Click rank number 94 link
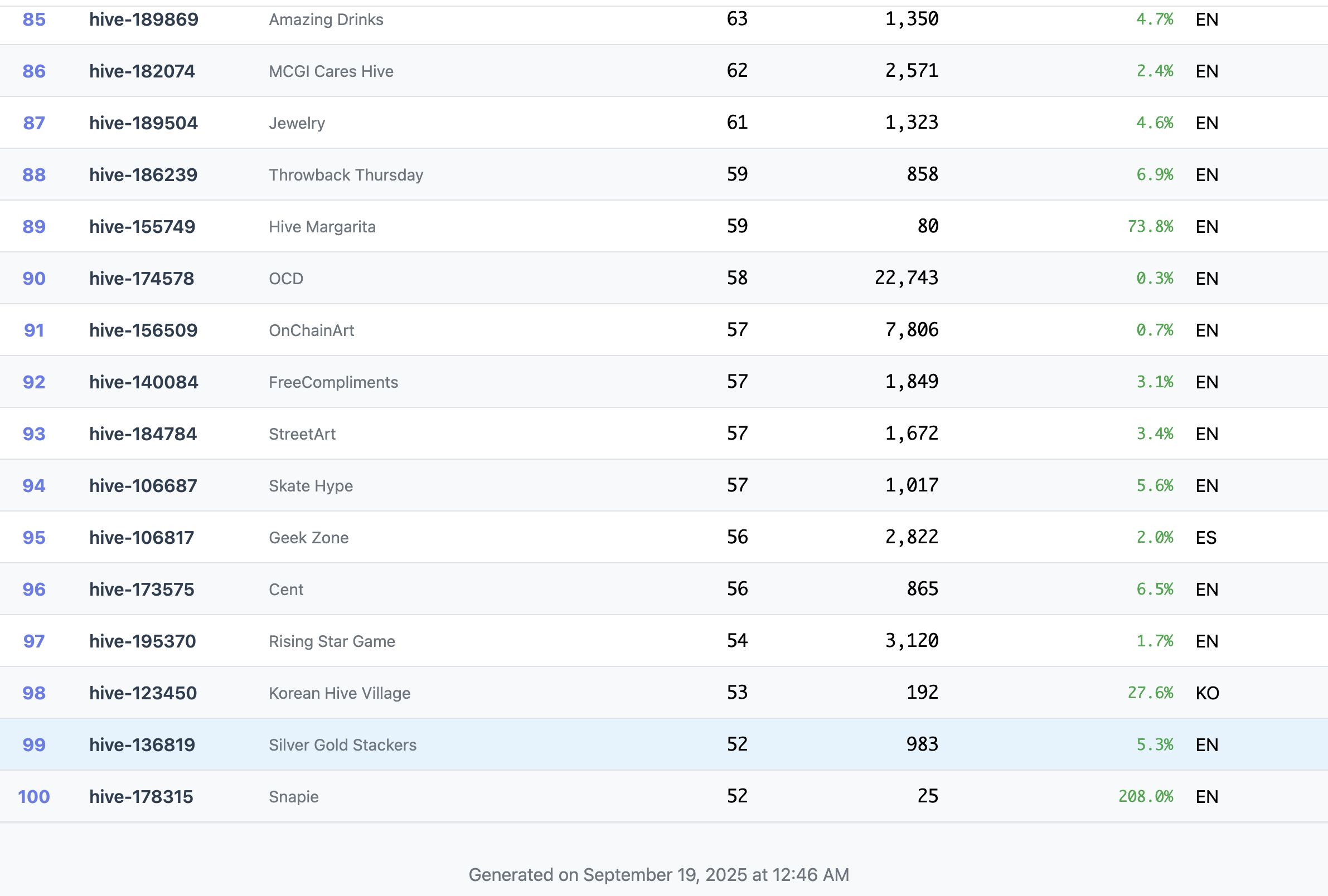The image size is (1328, 896). 33,486
